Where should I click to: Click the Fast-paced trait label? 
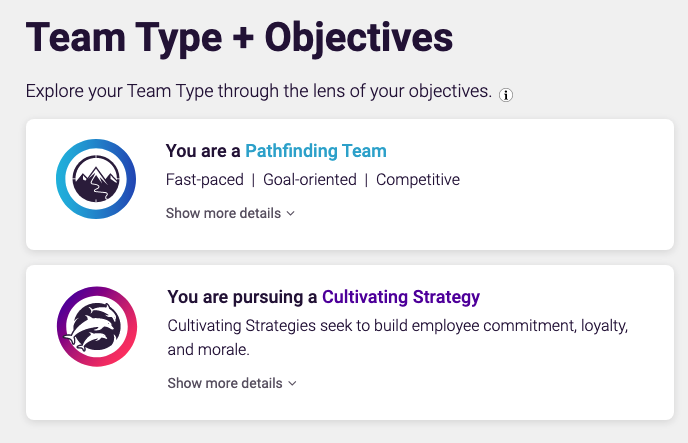click(204, 180)
